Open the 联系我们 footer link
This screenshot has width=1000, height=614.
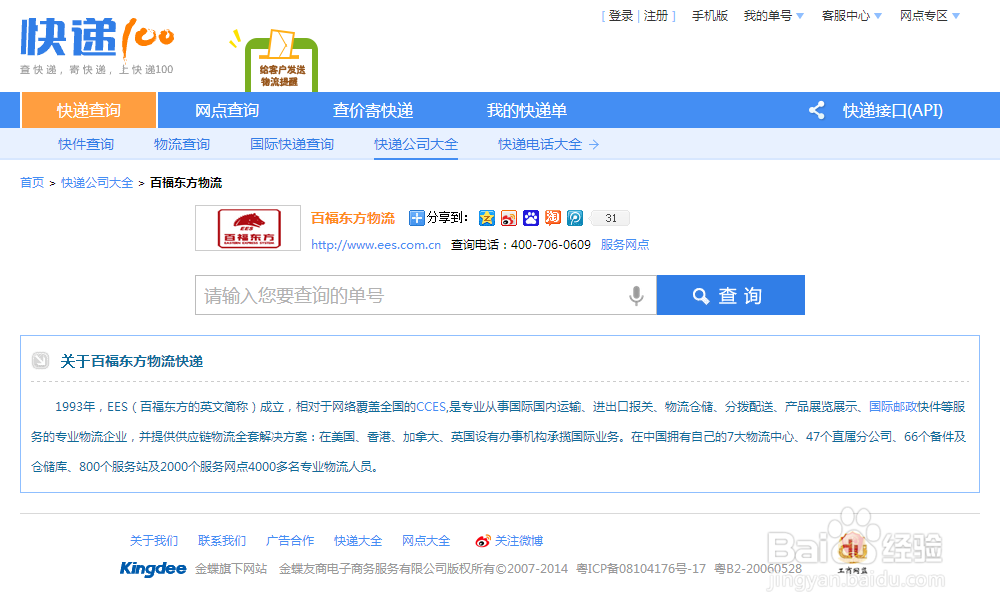pos(222,541)
